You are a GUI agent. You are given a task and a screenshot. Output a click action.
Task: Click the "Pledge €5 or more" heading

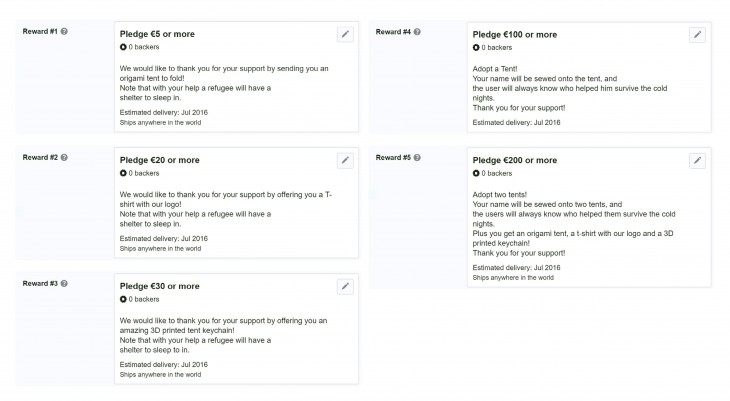(x=157, y=35)
